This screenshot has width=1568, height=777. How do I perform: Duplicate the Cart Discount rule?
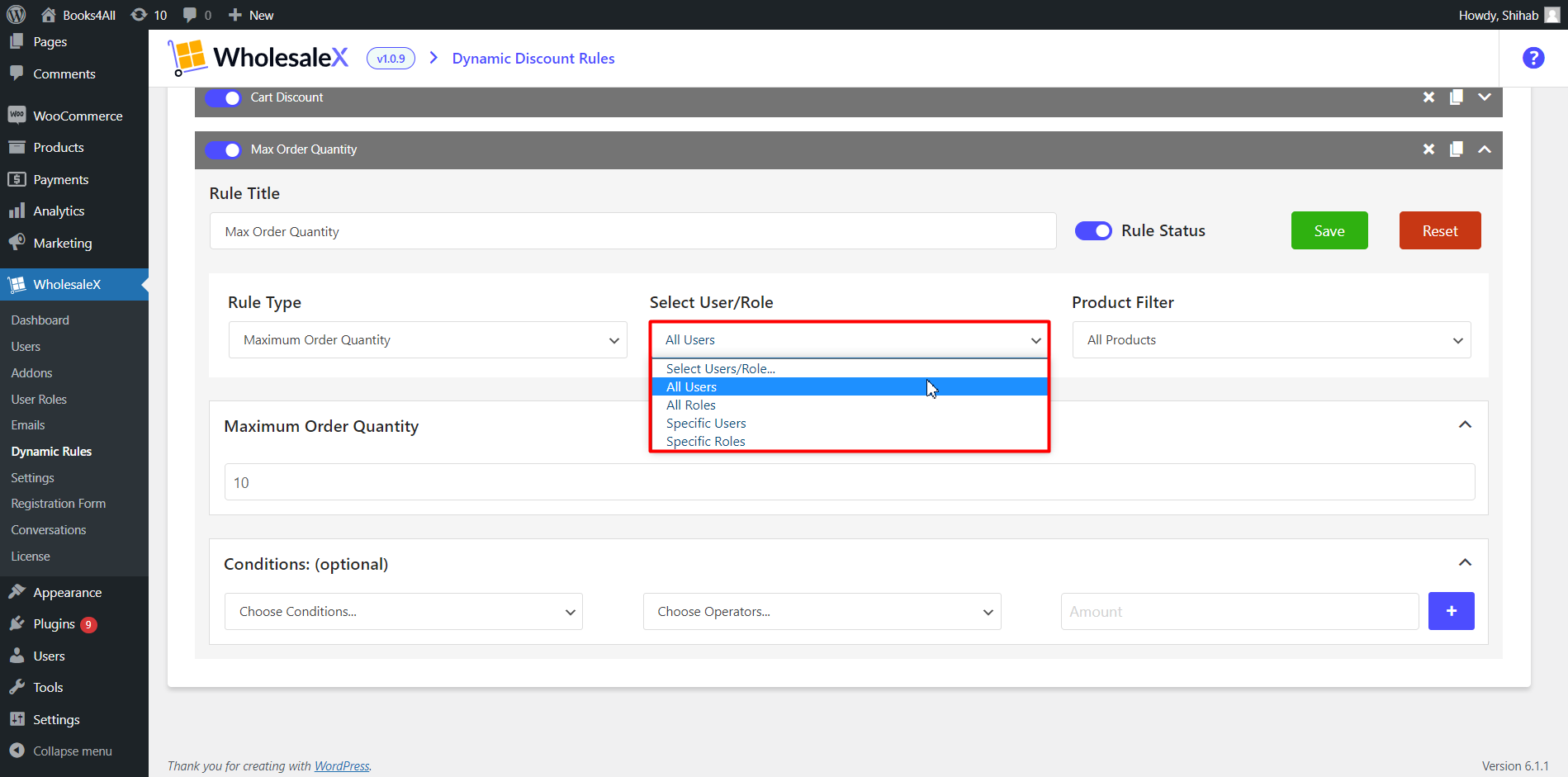click(x=1457, y=97)
